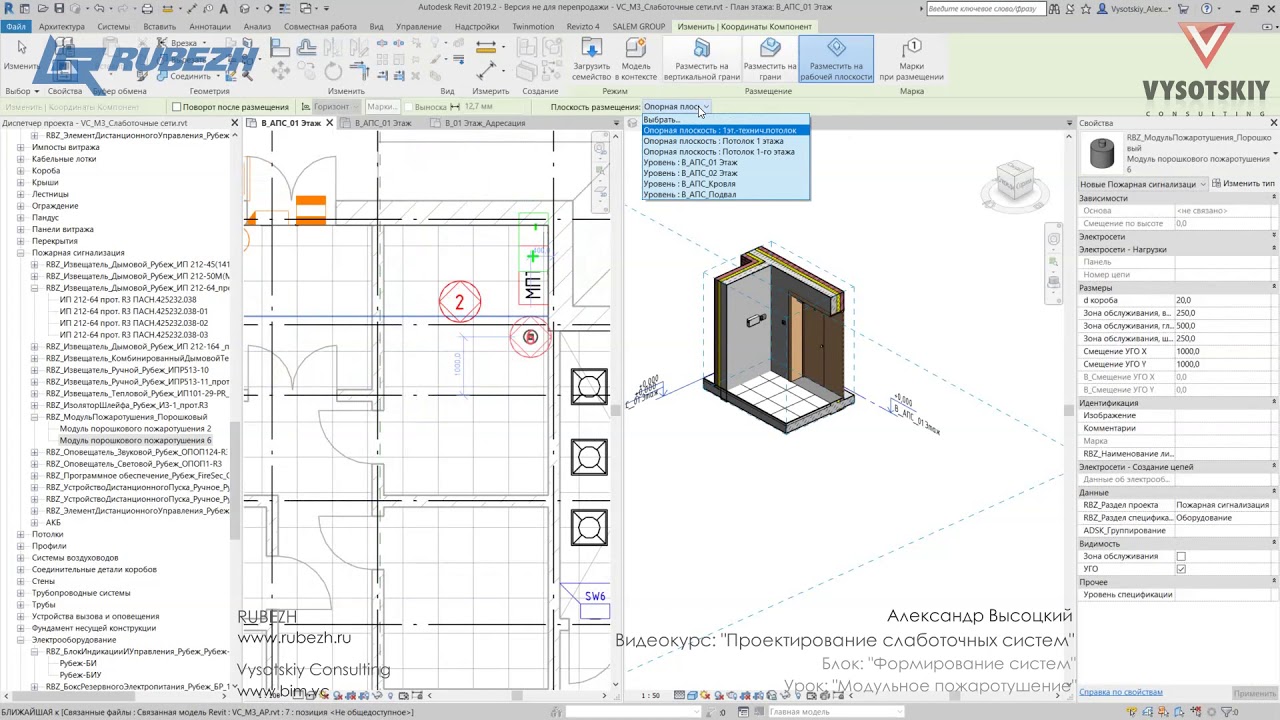The image size is (1280, 720).
Task: Switch to the Twinmotion ribbon tab
Action: point(533,27)
